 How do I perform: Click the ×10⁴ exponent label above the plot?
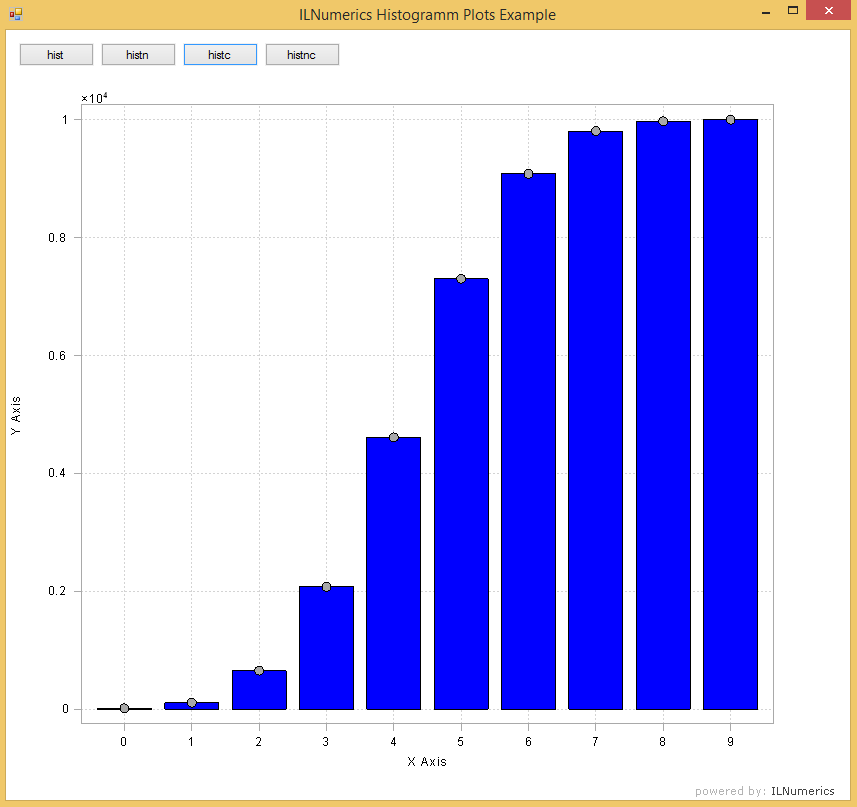point(94,97)
